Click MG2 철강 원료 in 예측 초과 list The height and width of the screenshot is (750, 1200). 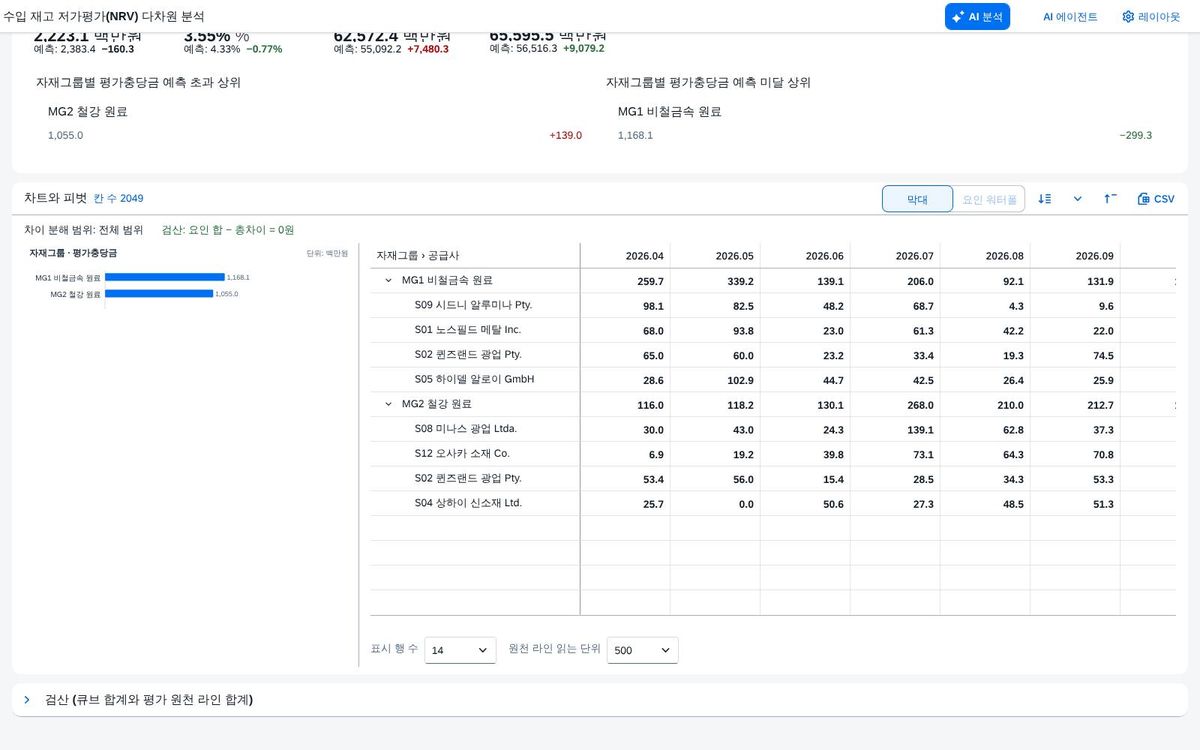click(x=88, y=112)
